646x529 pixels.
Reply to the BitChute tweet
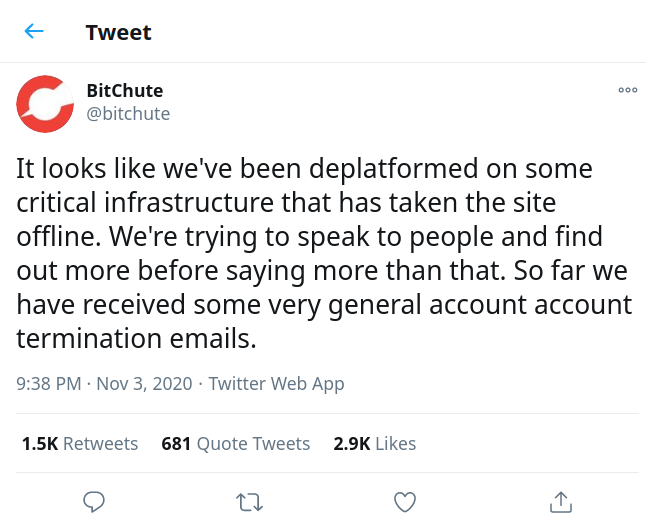click(94, 500)
